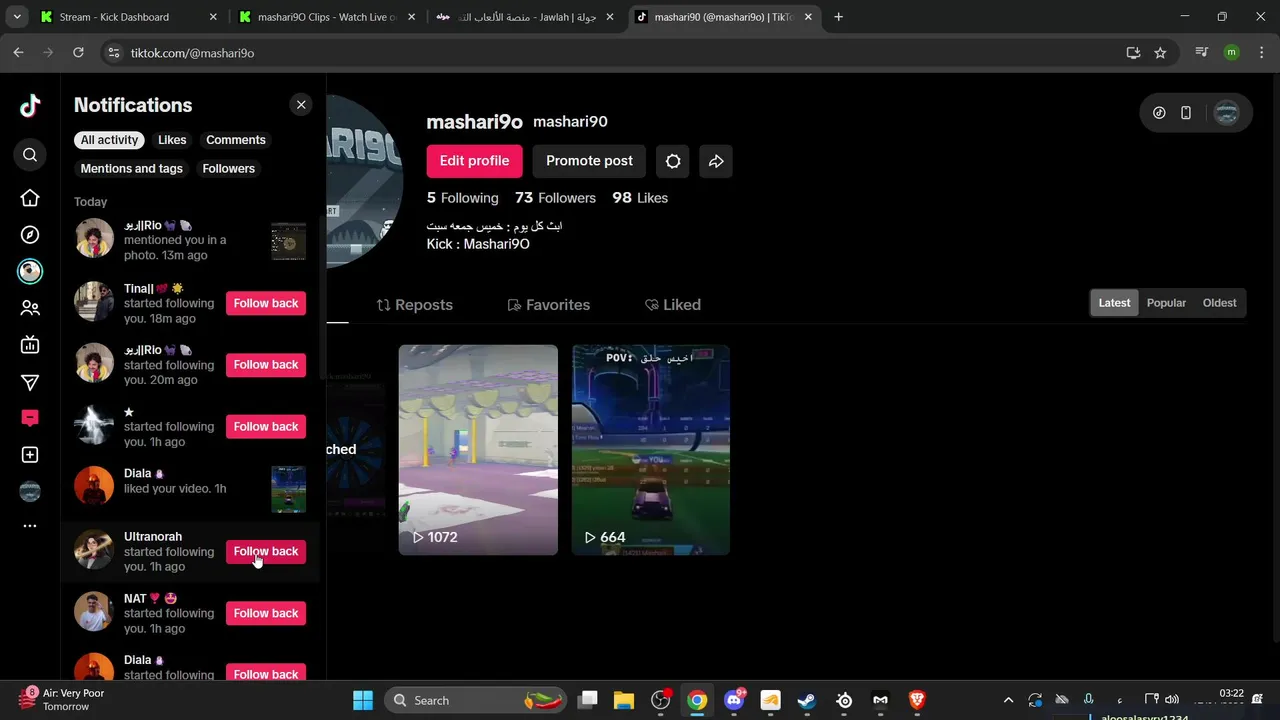Select the Likes notification filter

[172, 140]
